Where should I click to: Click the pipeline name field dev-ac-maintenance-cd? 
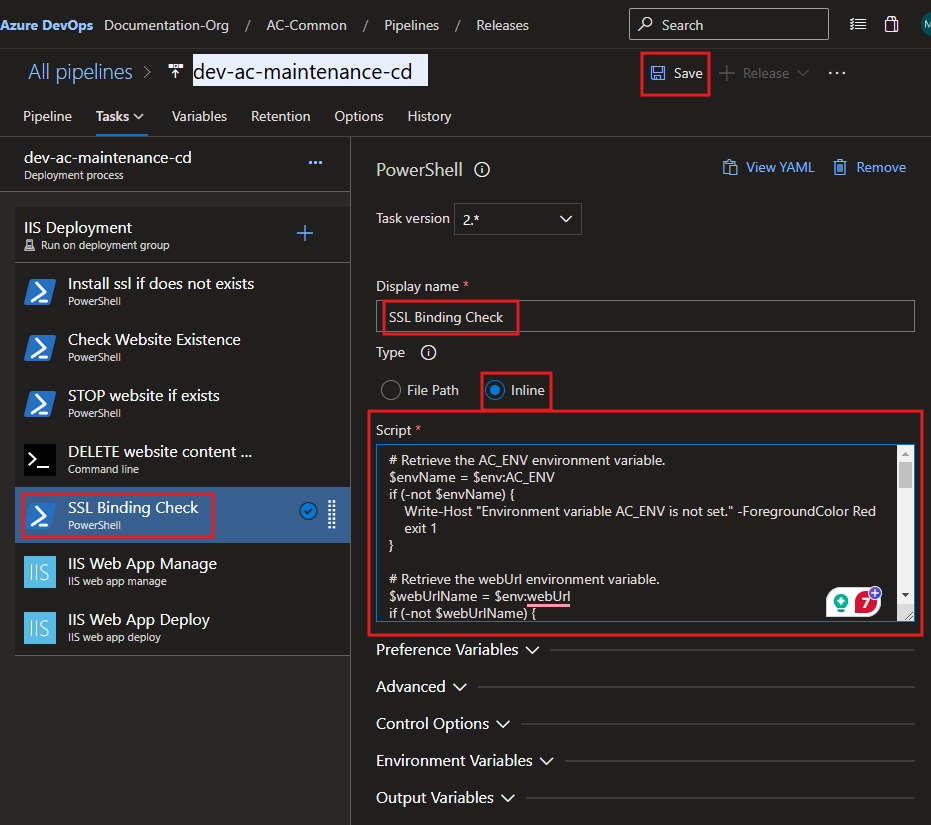(310, 70)
